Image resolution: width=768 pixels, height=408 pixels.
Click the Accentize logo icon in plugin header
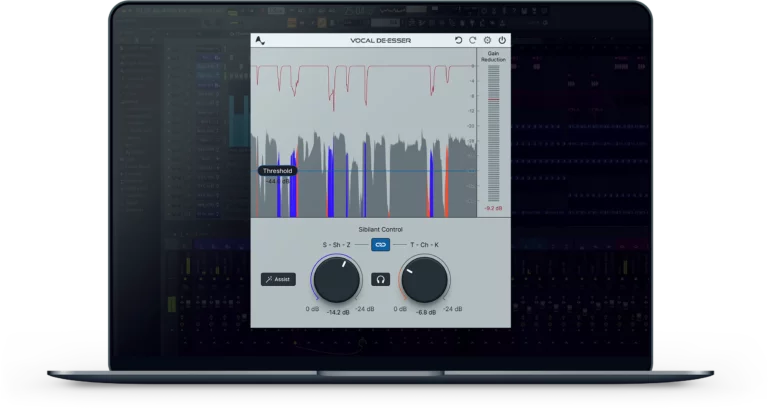tap(260, 41)
